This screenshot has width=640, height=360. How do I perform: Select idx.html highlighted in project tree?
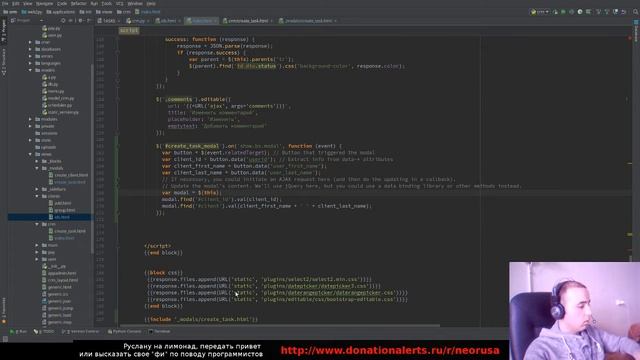point(62,217)
